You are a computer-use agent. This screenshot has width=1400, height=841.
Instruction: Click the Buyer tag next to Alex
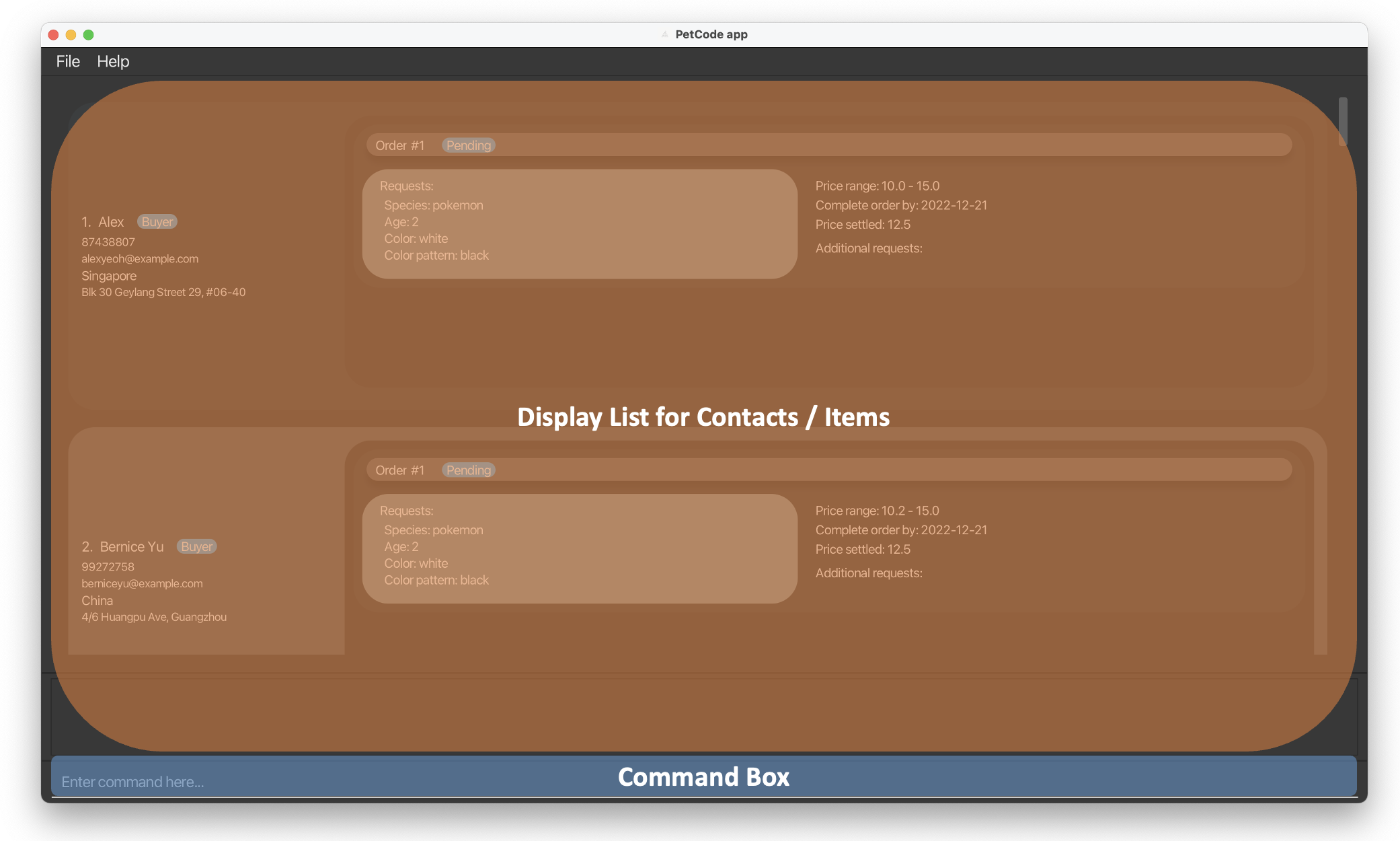pos(157,221)
